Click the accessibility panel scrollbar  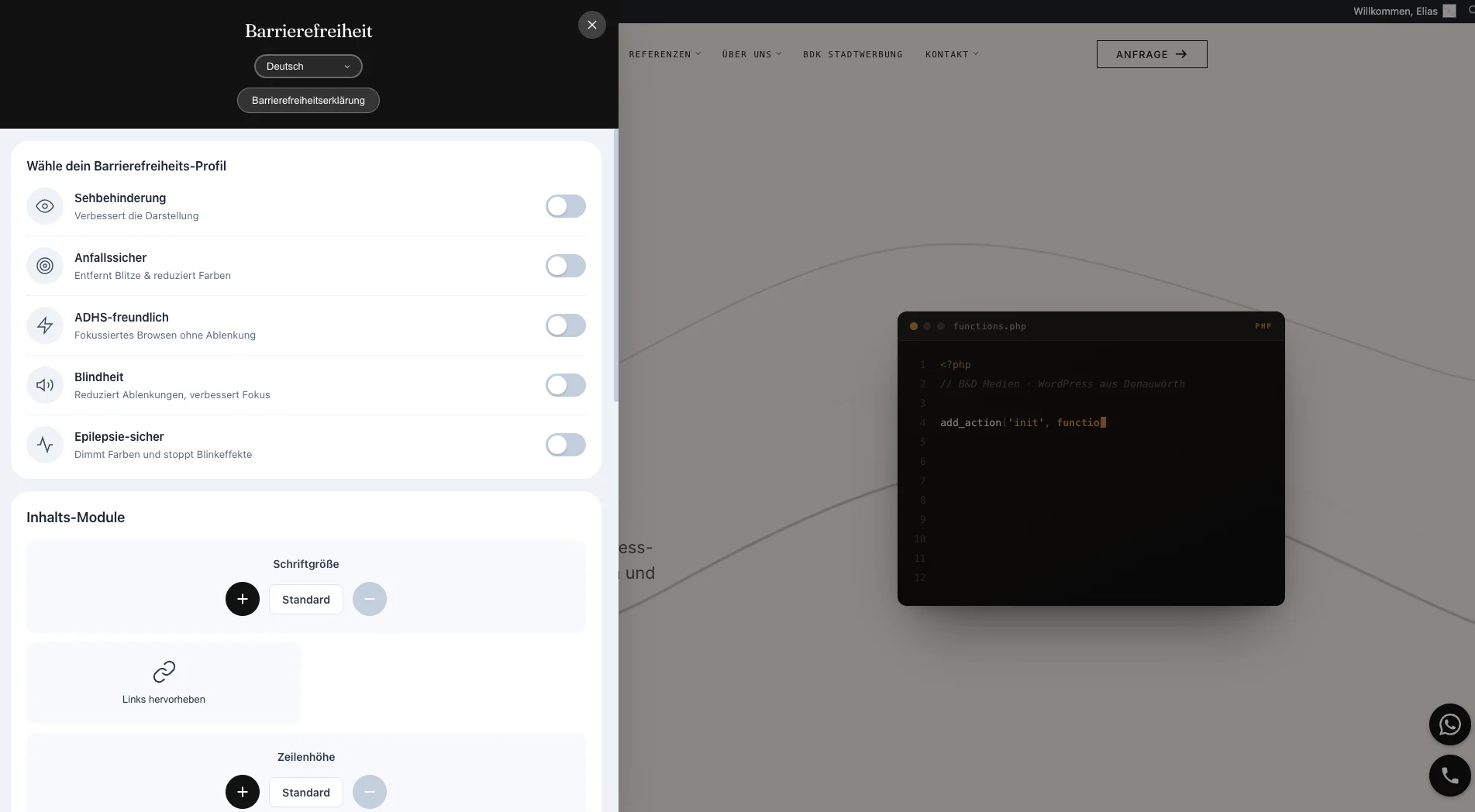616,266
